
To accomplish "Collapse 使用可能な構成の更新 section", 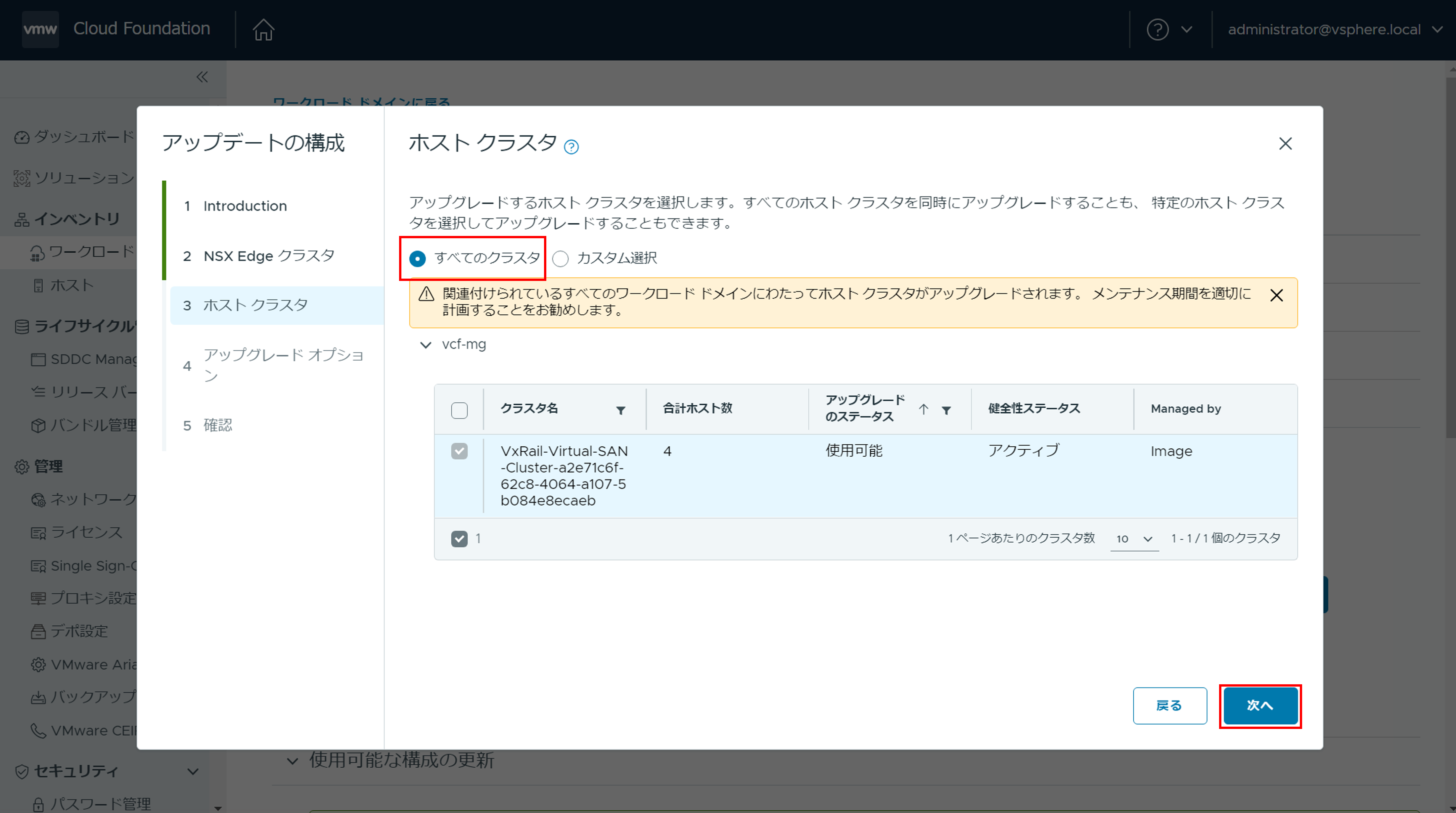I will pyautogui.click(x=292, y=761).
